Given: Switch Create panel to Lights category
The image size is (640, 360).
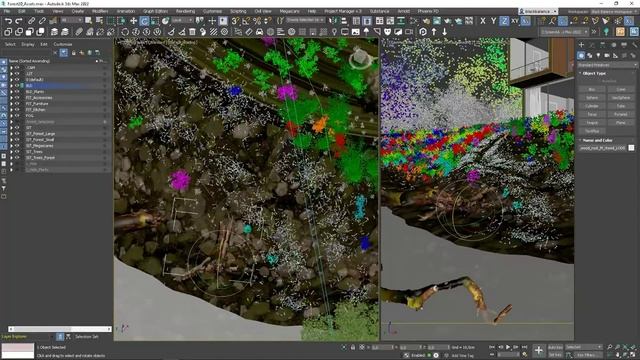Looking at the screenshot, I should pyautogui.click(x=598, y=55).
